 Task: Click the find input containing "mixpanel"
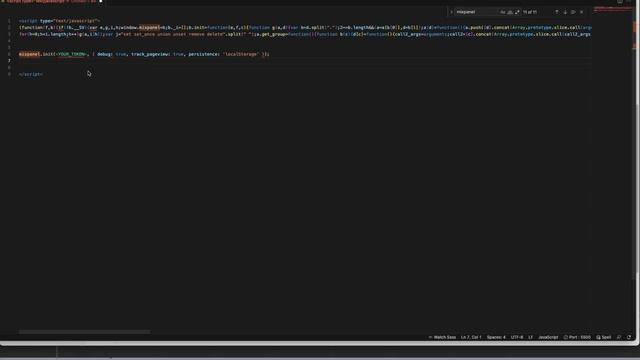[476, 12]
